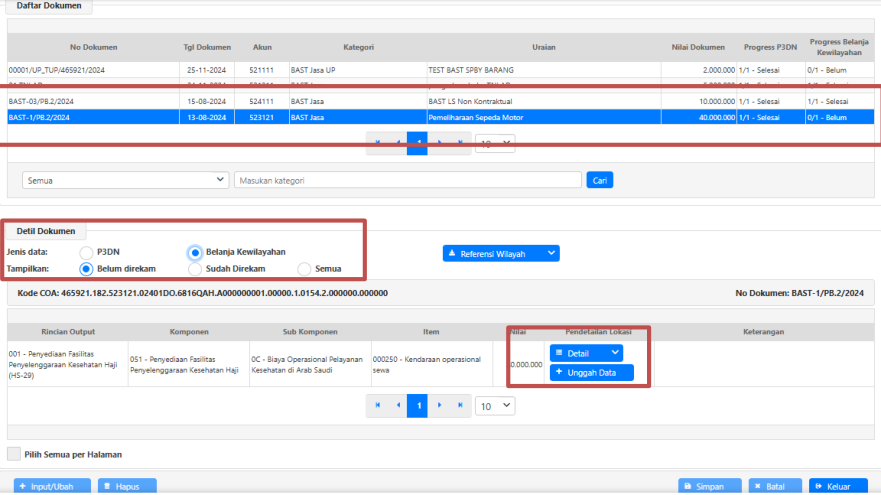Choose the Sudah Direkam radio button
The image size is (881, 495).
pos(195,269)
